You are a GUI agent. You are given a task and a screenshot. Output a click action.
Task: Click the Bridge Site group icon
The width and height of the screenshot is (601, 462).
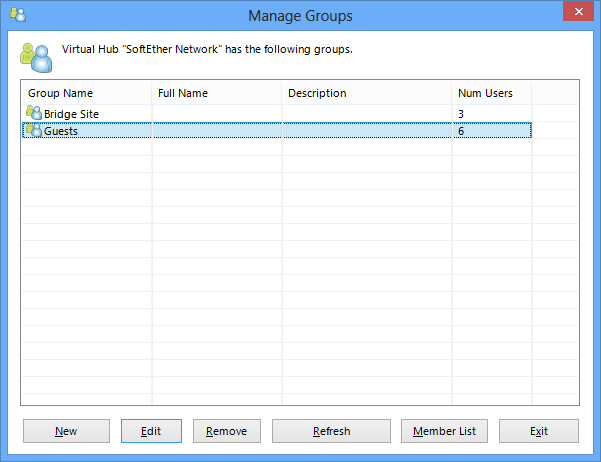34,113
